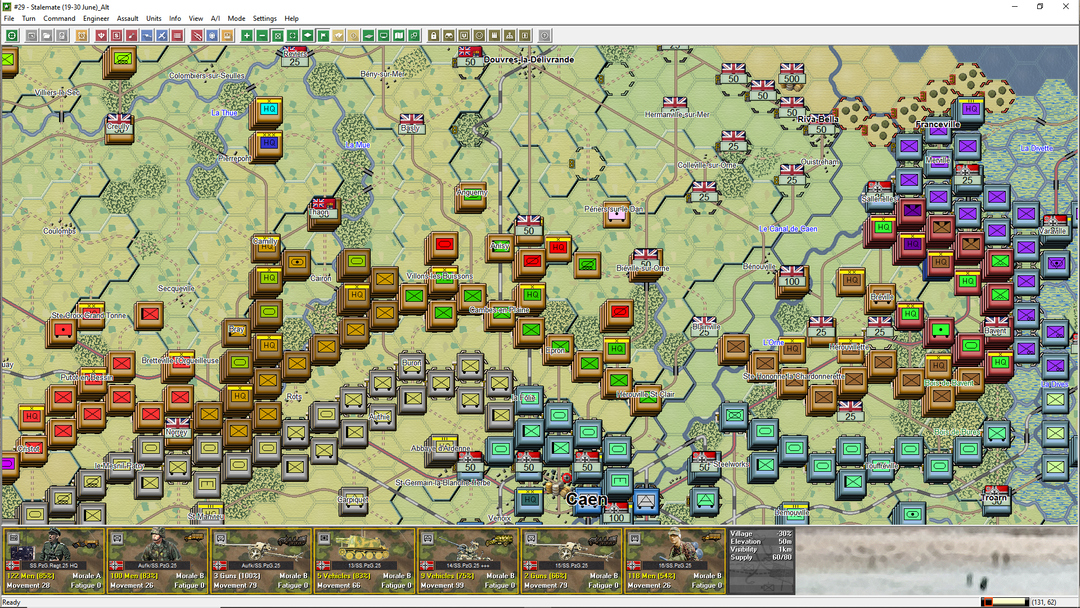1080x608 pixels.
Task: Click the green diamond toolbar icon
Action: (x=308, y=35)
